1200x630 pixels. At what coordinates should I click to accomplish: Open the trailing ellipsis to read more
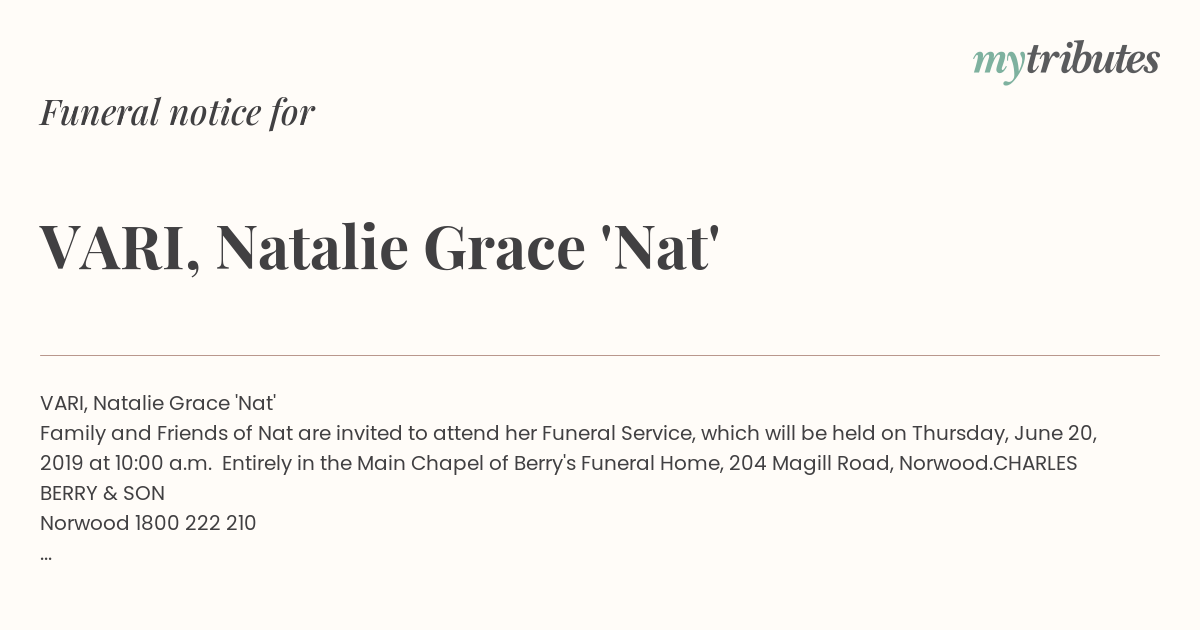tap(46, 556)
